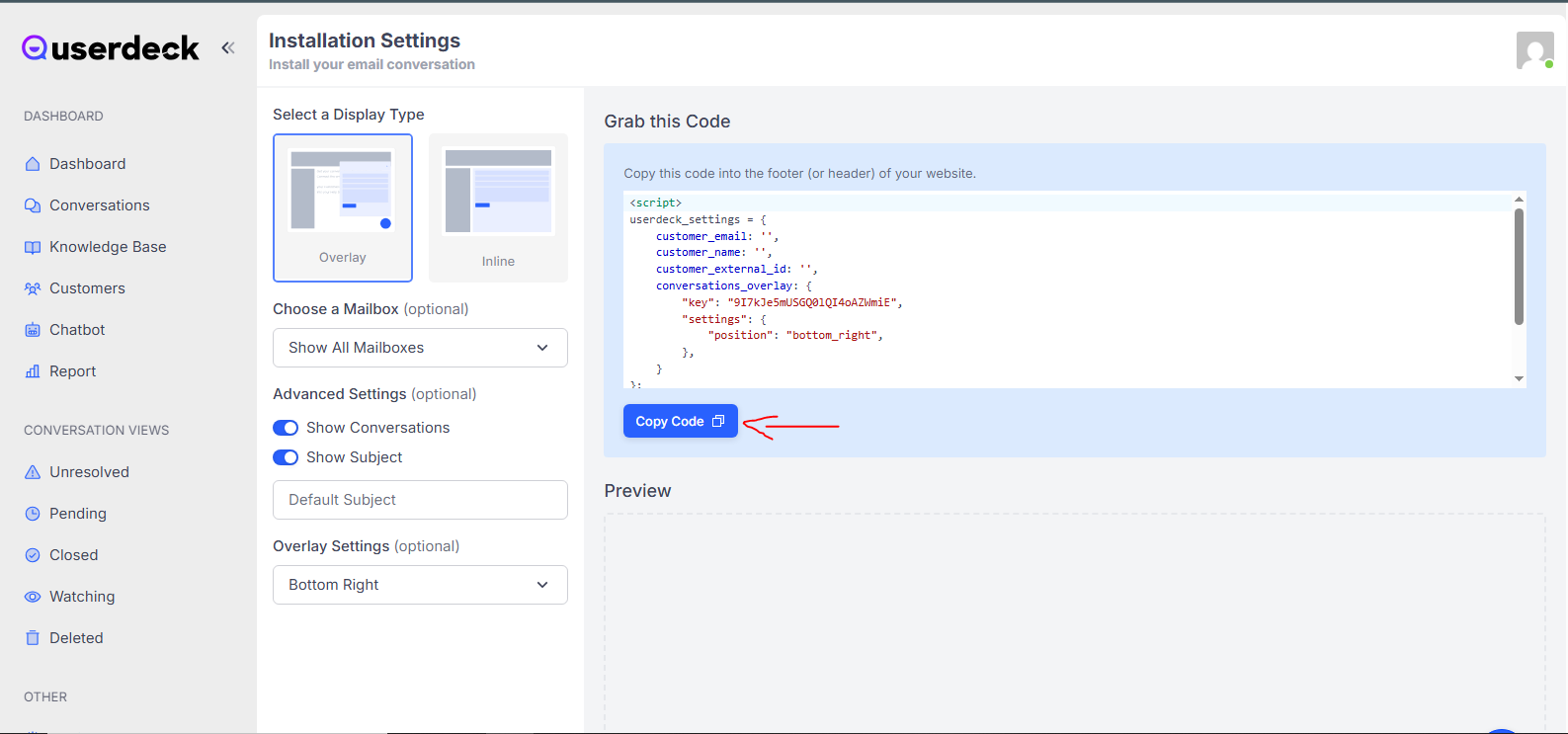This screenshot has width=1568, height=734.
Task: Click the Installation Settings heading
Action: (365, 41)
